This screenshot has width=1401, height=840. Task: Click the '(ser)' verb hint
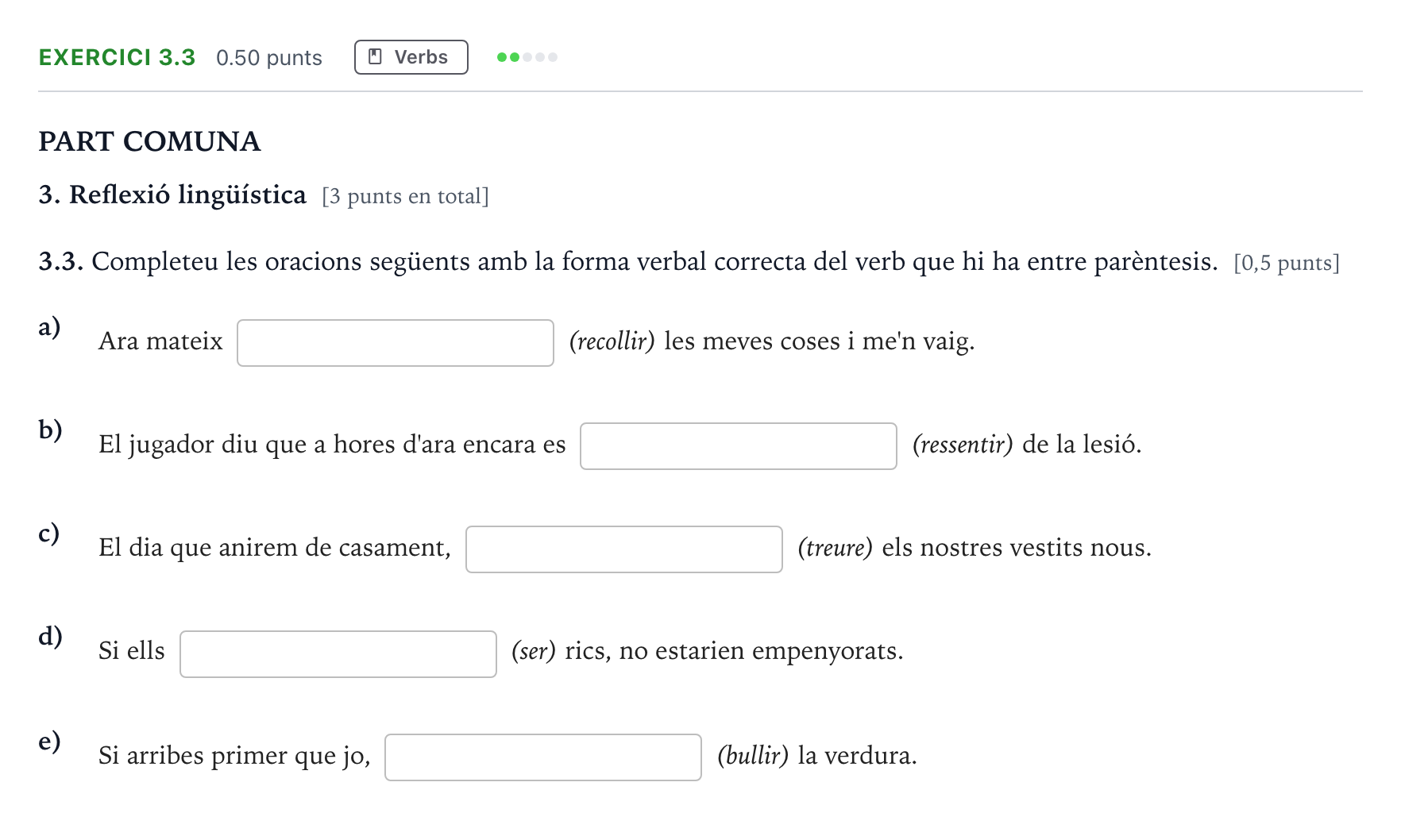pos(534,651)
